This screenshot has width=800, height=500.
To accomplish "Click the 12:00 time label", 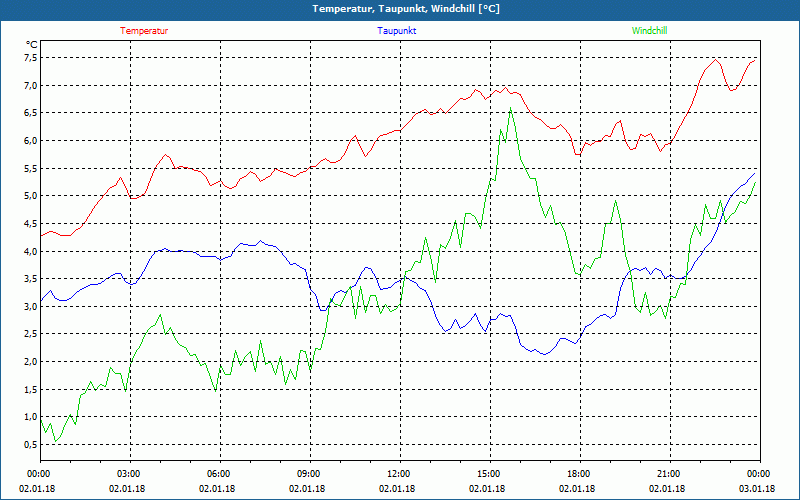I will (400, 474).
